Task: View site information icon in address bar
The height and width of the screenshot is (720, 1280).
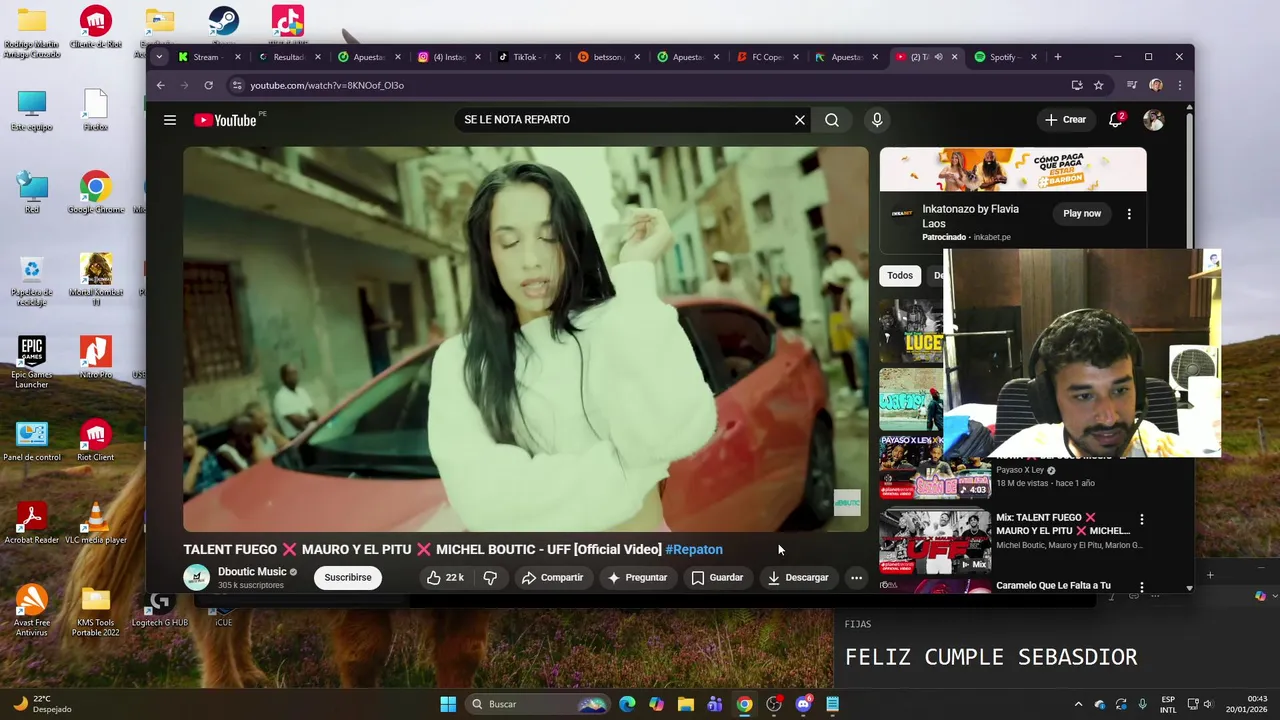Action: (237, 85)
